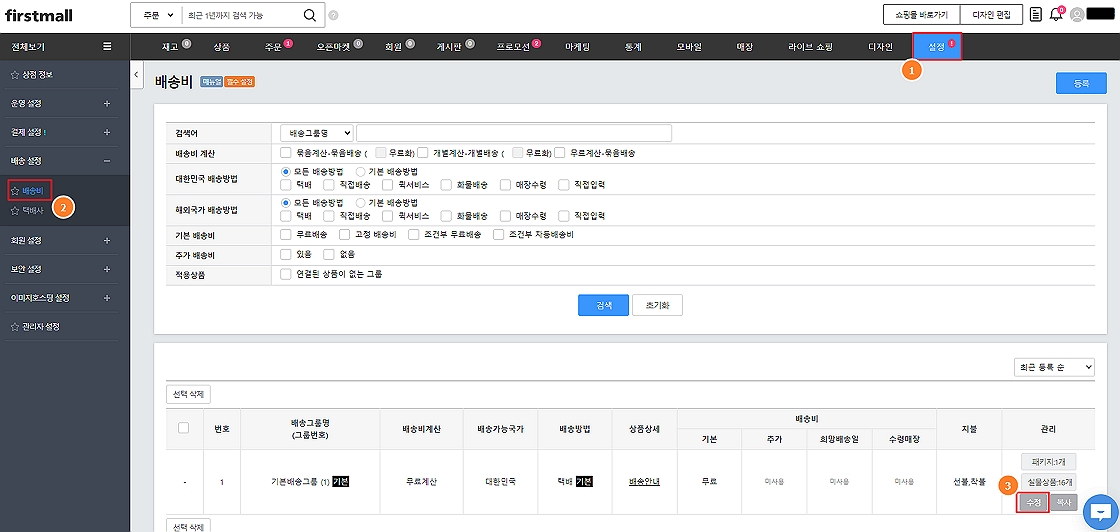
Task: Expand 결제 설정 in sidebar
Action: point(107,132)
